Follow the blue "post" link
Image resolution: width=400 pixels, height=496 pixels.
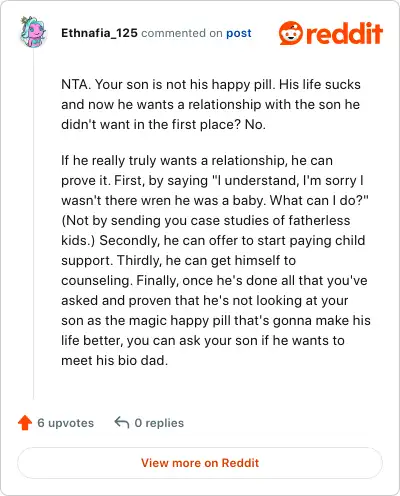(239, 33)
